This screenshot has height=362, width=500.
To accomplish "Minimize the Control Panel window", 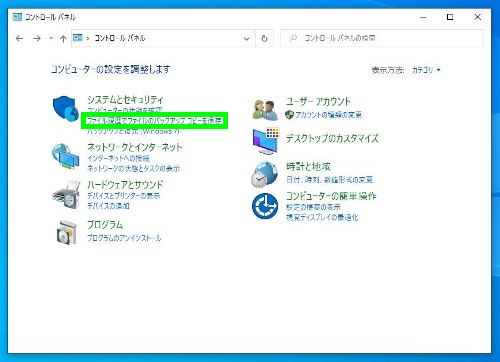I will point(423,17).
